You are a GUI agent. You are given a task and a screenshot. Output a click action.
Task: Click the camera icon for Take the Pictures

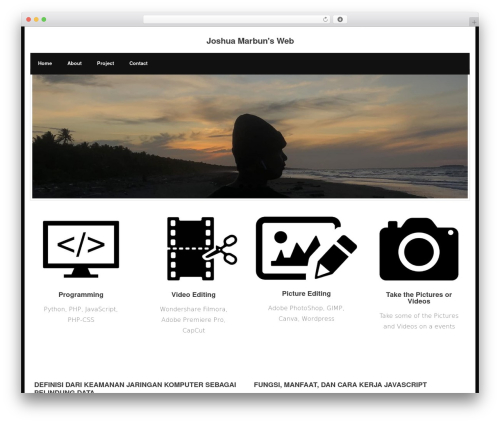419,249
